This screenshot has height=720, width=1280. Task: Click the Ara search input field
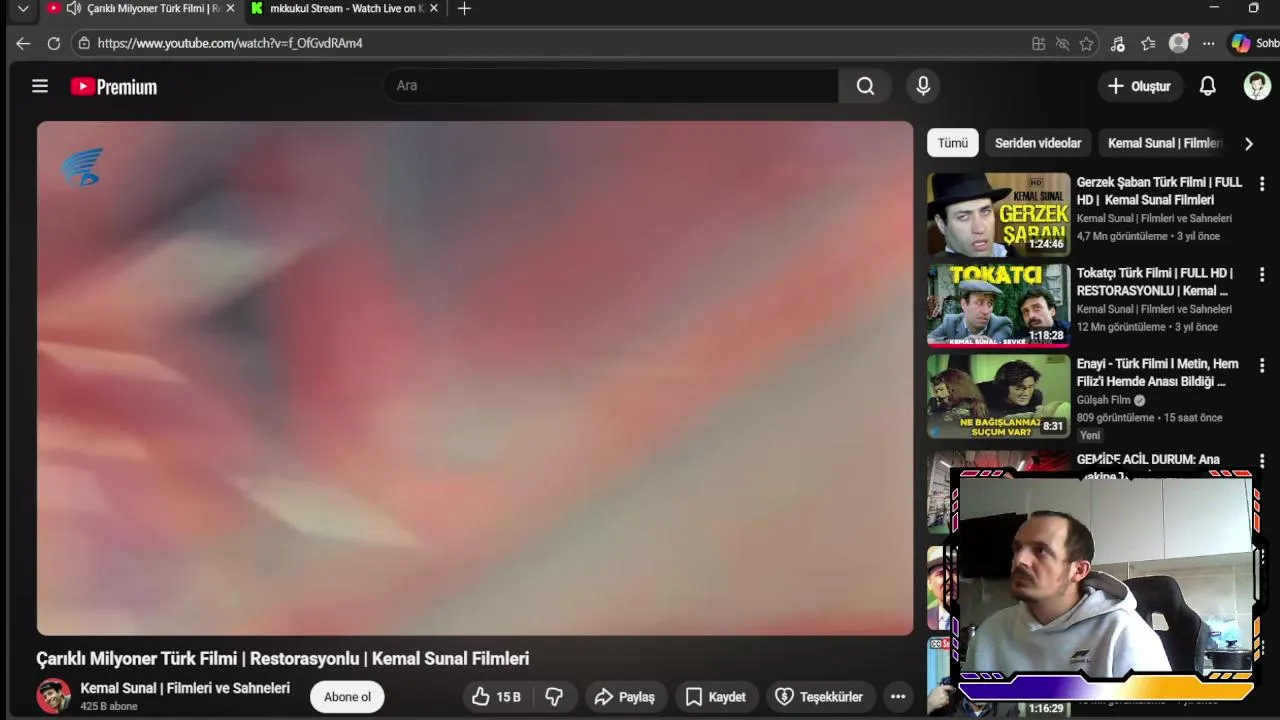click(x=610, y=86)
